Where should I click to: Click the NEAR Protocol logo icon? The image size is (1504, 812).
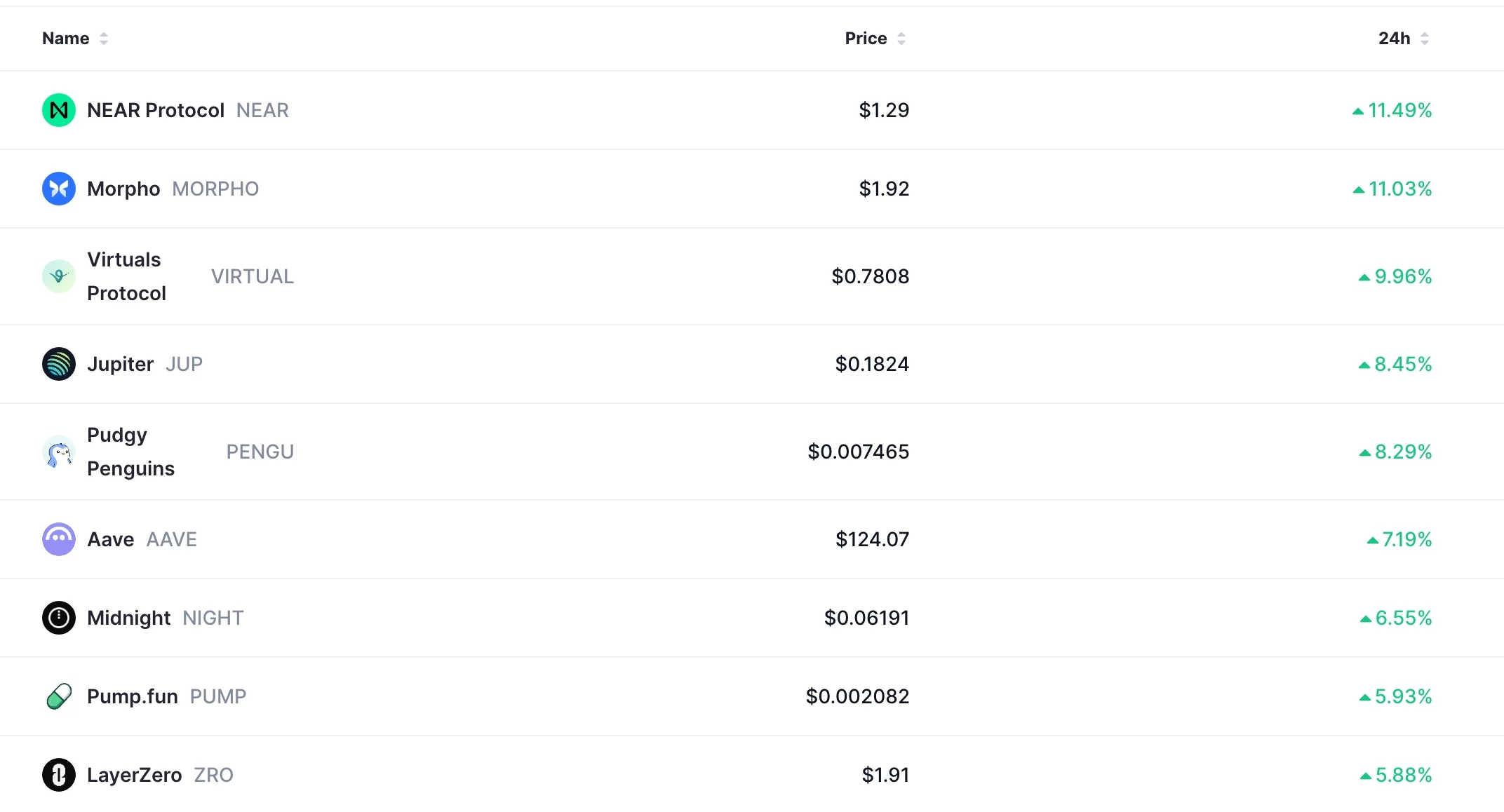pos(59,109)
